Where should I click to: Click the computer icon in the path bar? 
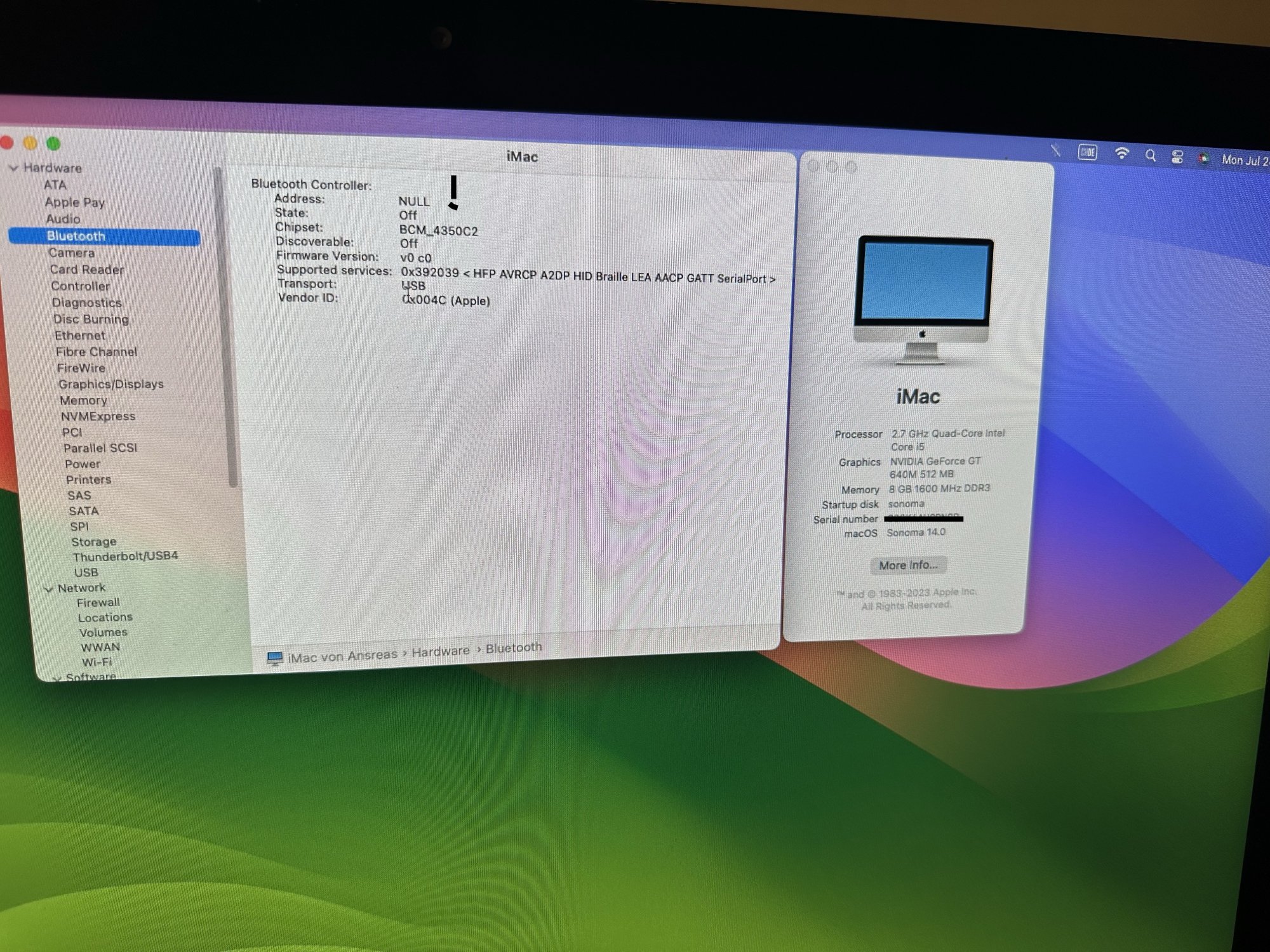click(274, 659)
